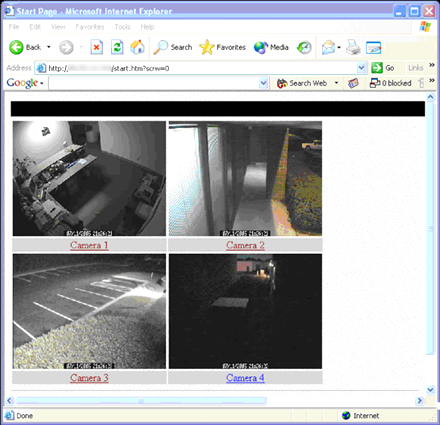Open the Camera 1 link
This screenshot has width=440, height=425.
point(89,245)
